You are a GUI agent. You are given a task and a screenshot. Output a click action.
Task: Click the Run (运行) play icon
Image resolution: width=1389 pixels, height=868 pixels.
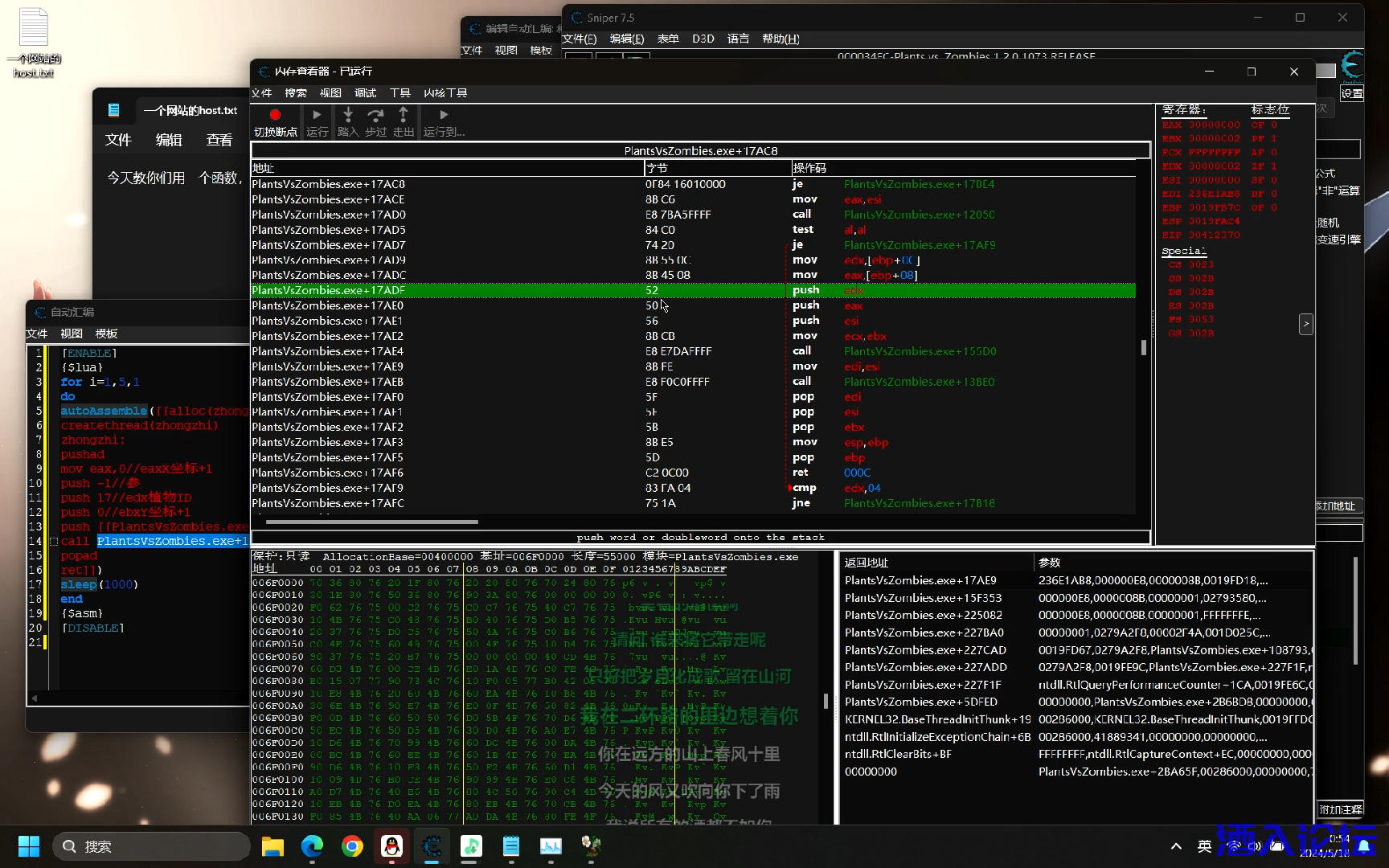coord(317,115)
